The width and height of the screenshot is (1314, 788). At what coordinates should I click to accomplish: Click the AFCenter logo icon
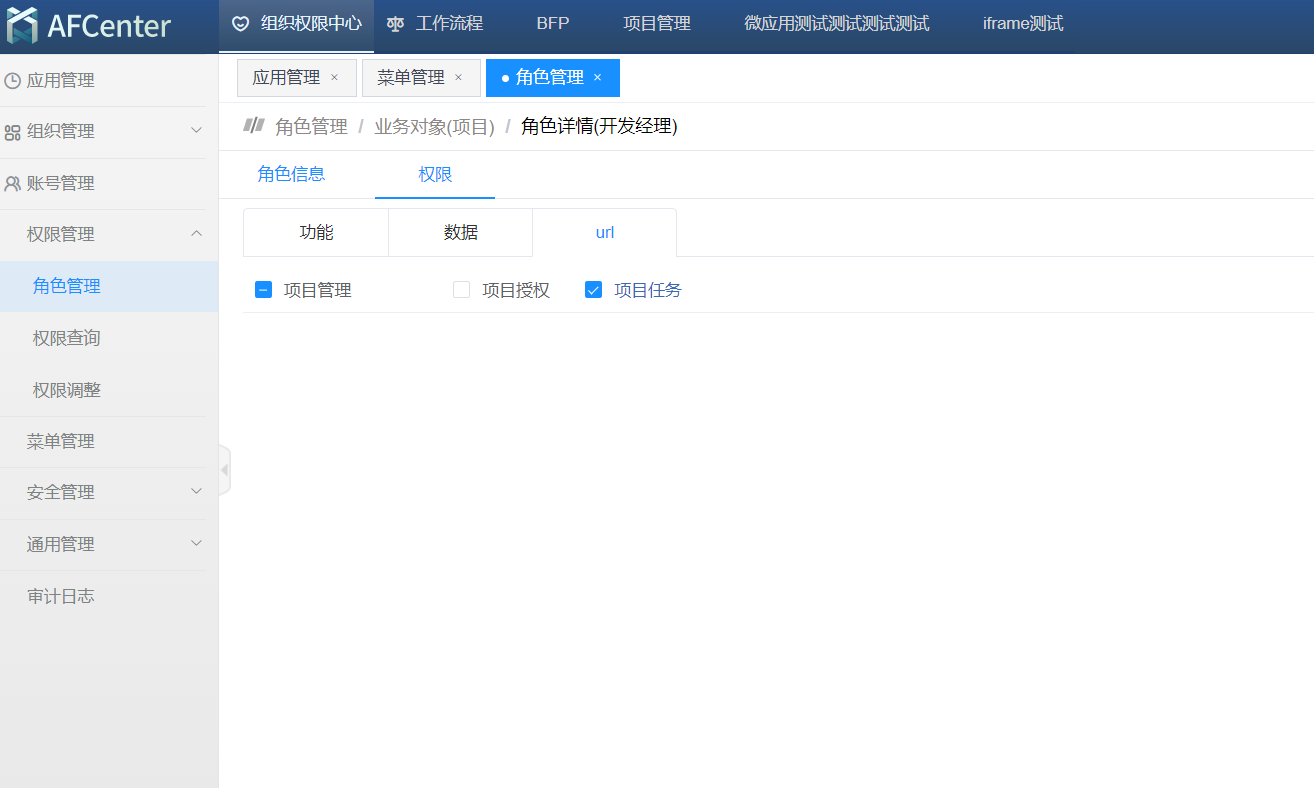pos(22,26)
